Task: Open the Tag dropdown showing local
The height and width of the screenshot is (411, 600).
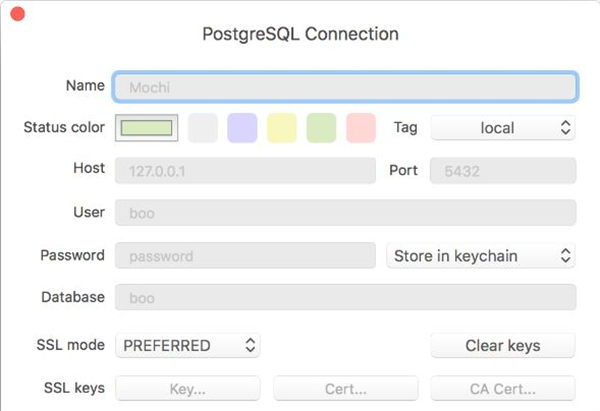Action: [502, 128]
